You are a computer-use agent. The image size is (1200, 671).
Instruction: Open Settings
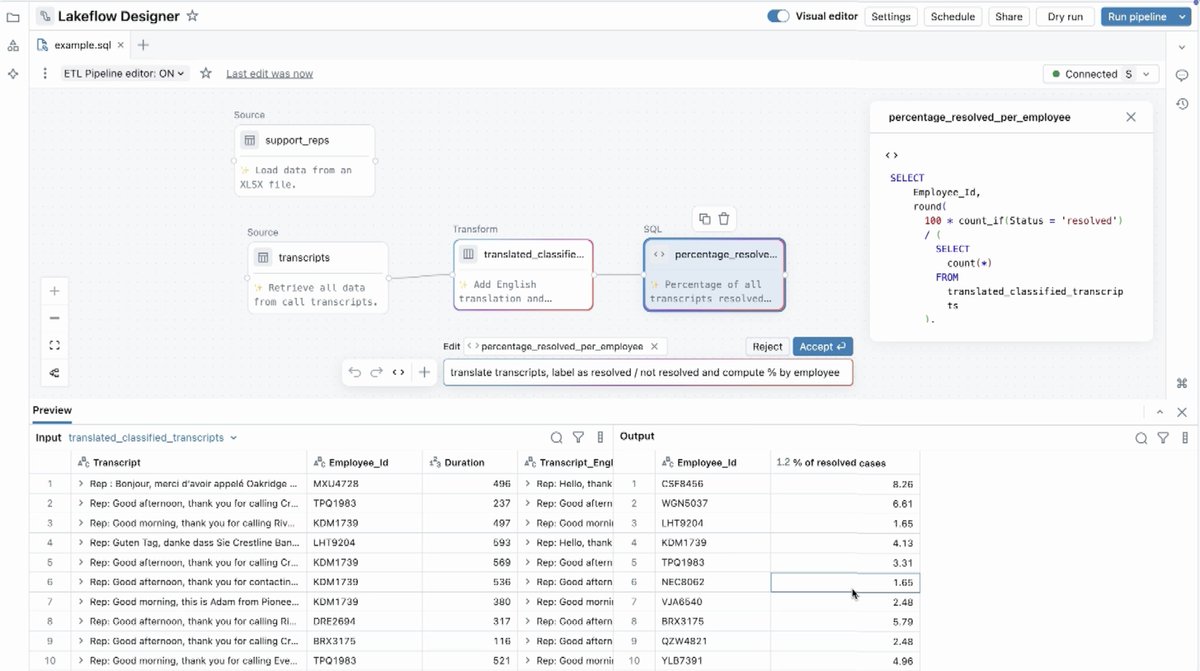coord(890,16)
